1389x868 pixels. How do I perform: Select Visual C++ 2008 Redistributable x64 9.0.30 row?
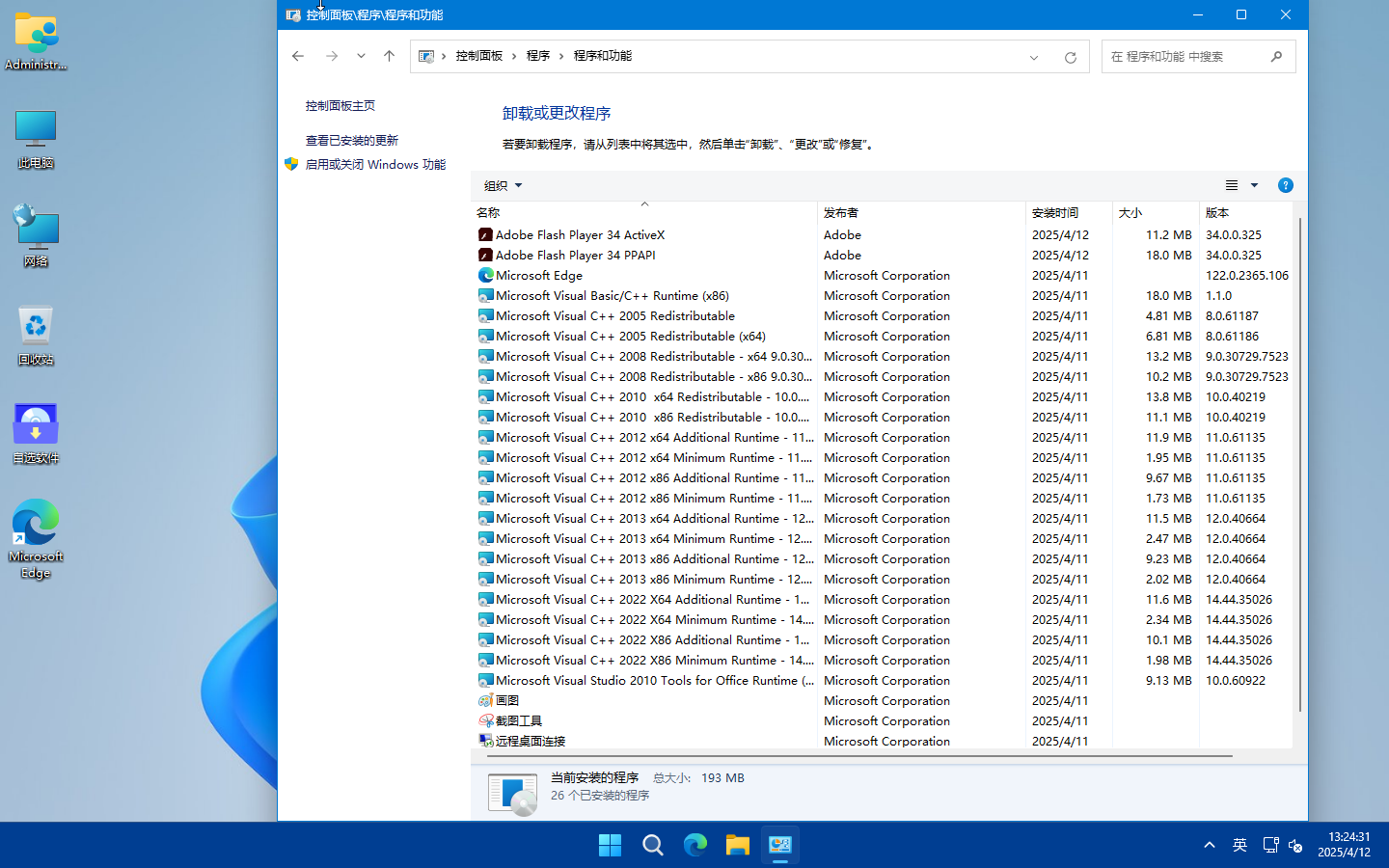pos(882,357)
